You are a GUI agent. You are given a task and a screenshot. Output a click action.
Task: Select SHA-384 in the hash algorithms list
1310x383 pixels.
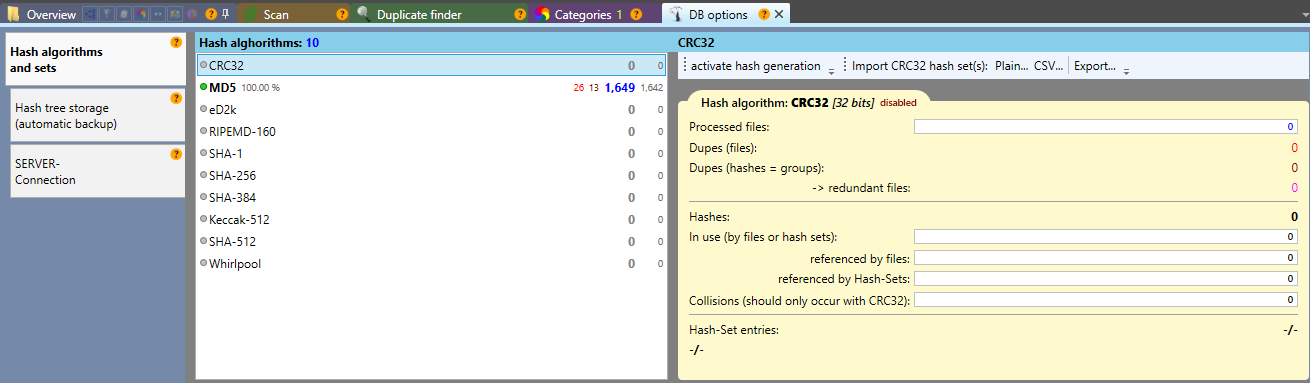431,198
